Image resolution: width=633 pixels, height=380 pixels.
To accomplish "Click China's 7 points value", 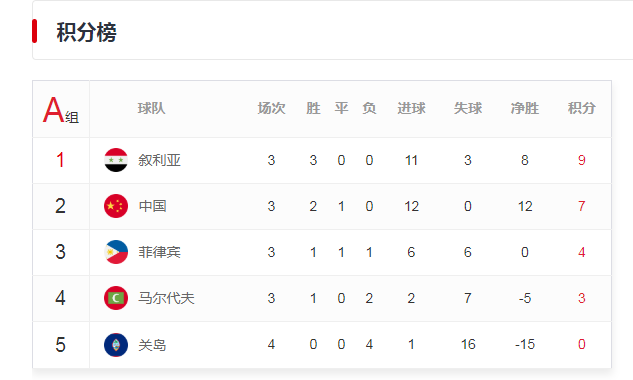I will [581, 206].
